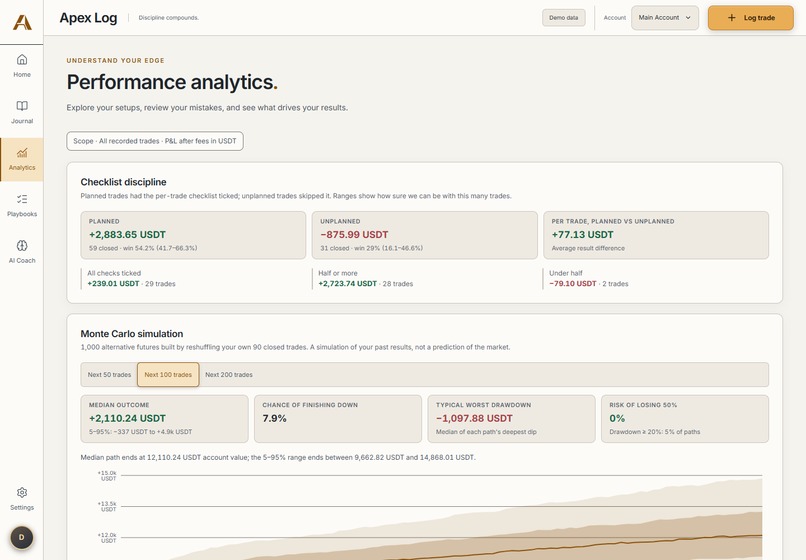
Task: Click the Apex Log title
Action: [88, 17]
